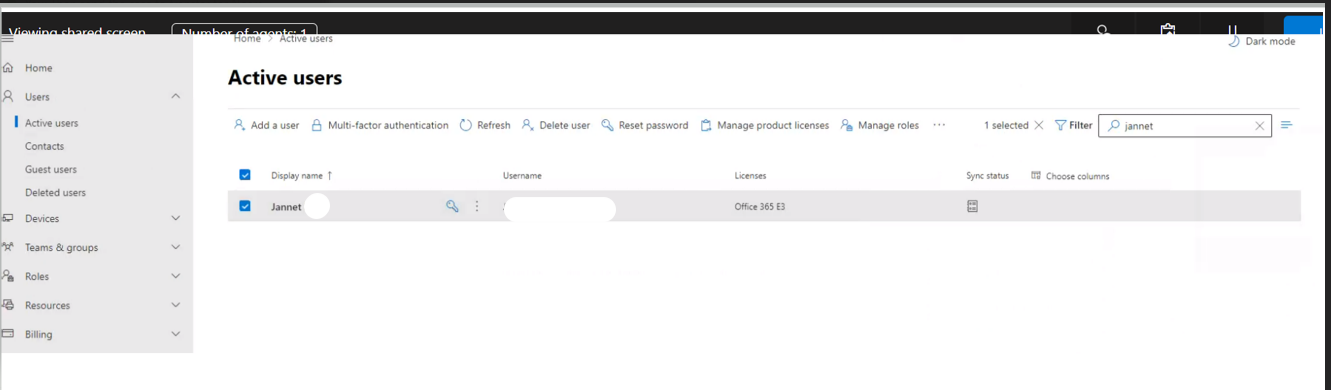
Task: Click the Licenses column header
Action: (750, 175)
